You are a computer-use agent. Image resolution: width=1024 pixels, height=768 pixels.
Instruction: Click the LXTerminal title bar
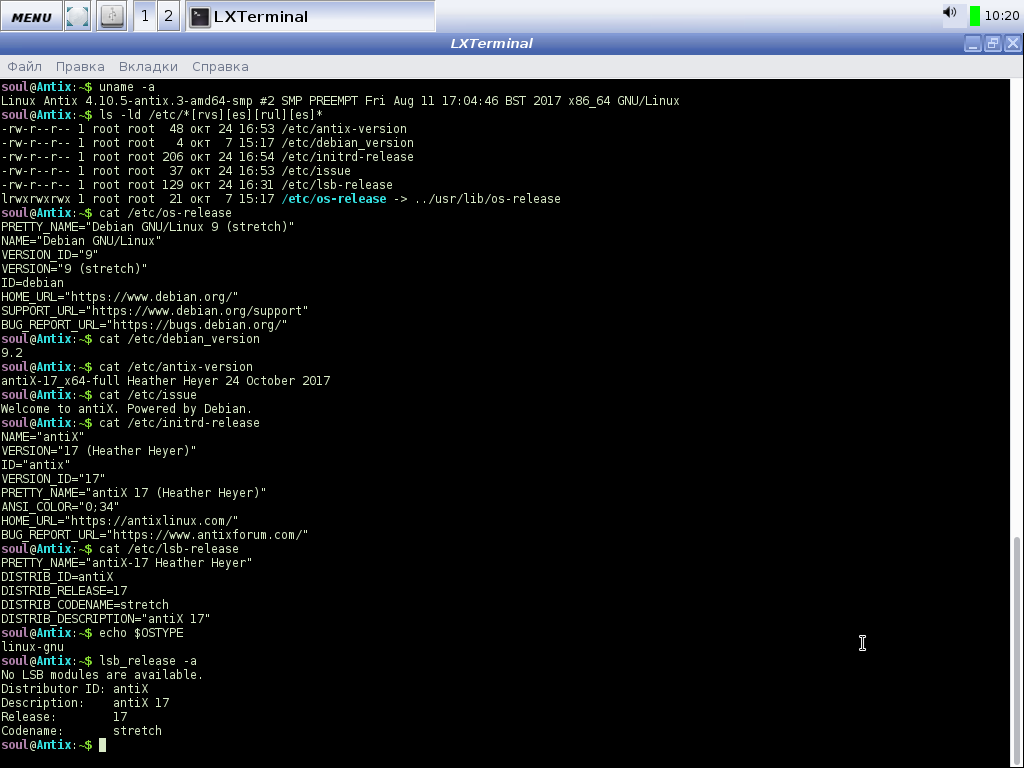491,44
